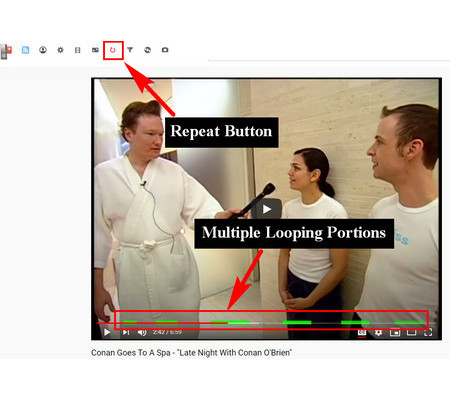Click the circular sync arrows icon
This screenshot has height=397, width=450.
tap(148, 50)
